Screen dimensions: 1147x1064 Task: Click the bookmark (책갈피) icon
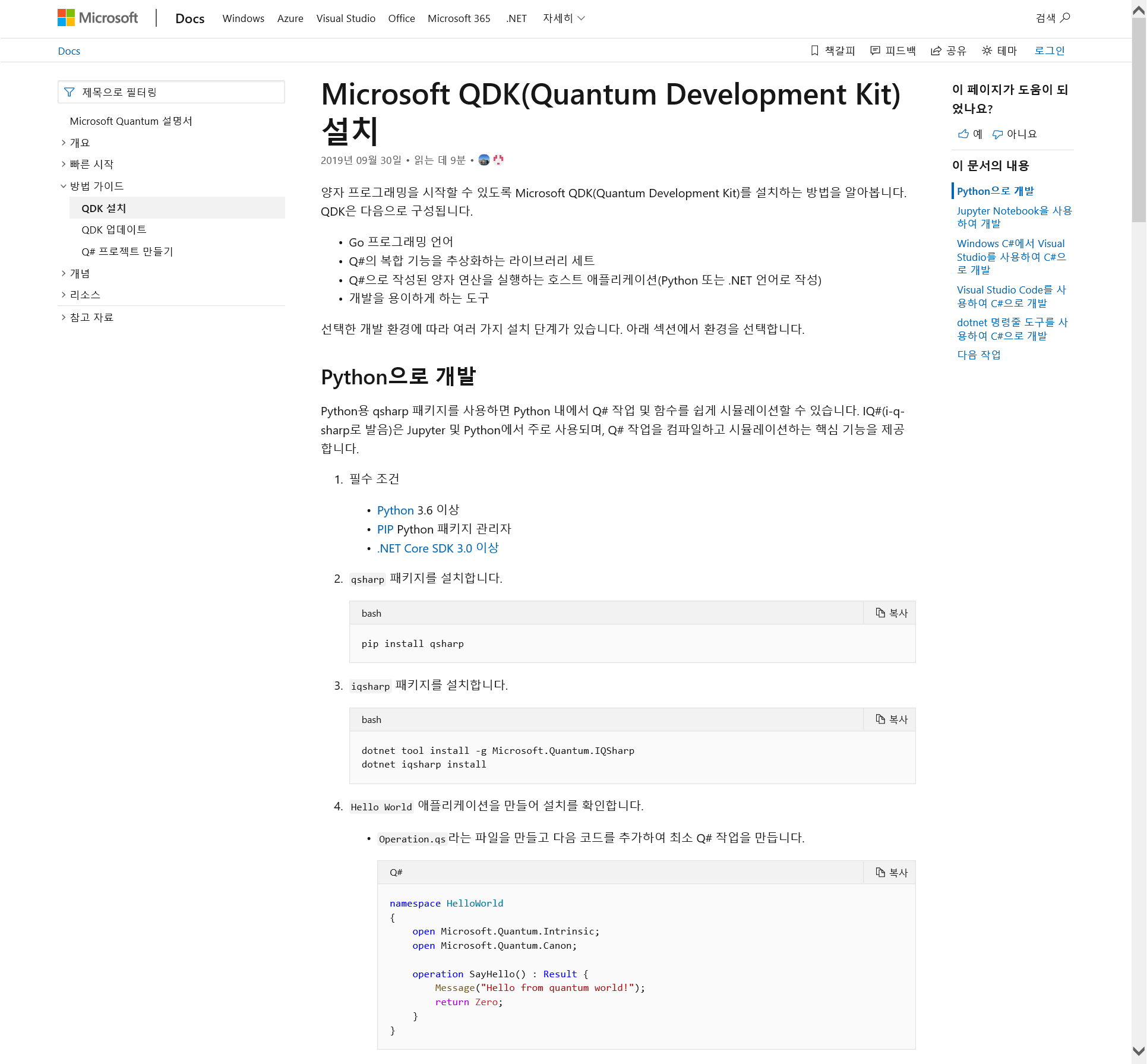814,50
